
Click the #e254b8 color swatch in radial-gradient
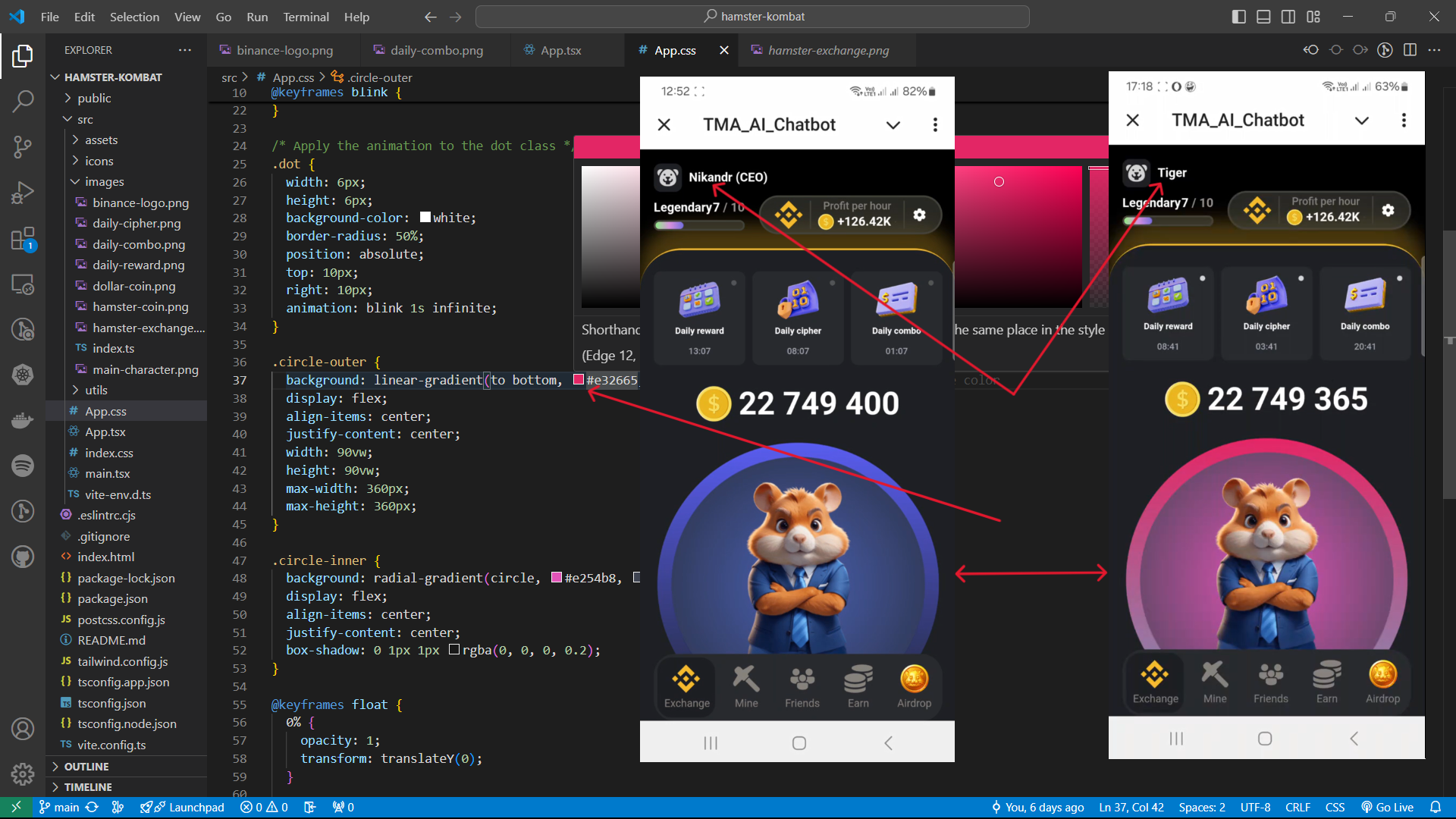pos(557,578)
